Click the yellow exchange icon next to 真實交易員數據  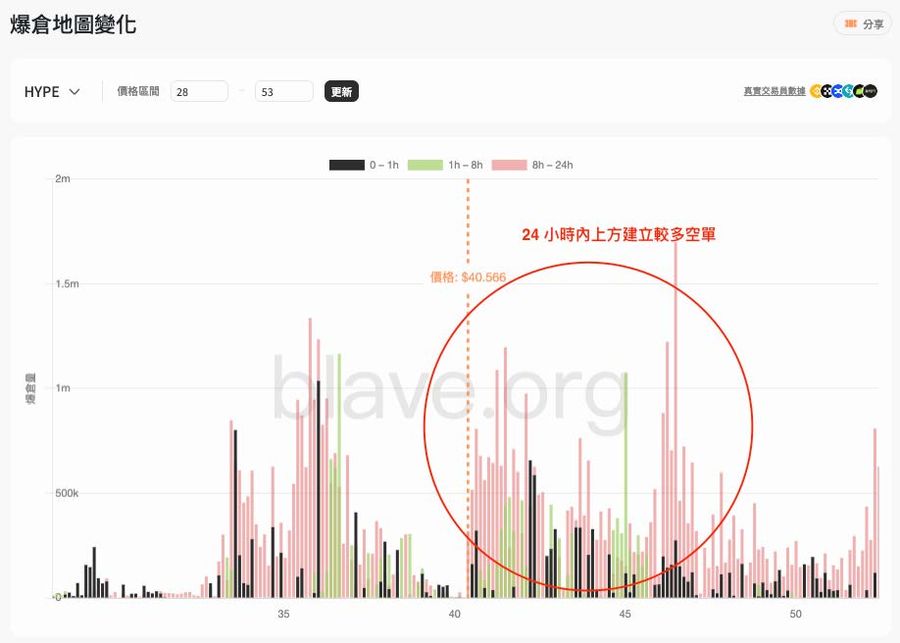(x=817, y=91)
